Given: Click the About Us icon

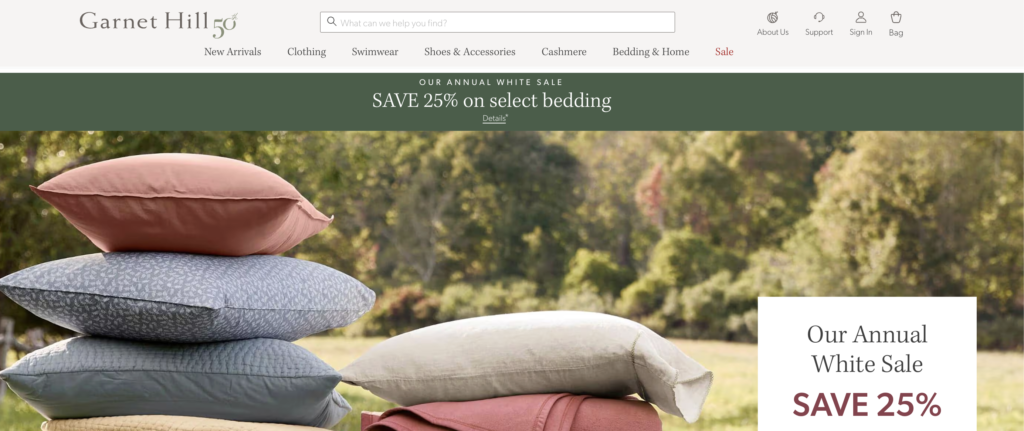Looking at the screenshot, I should pos(773,18).
